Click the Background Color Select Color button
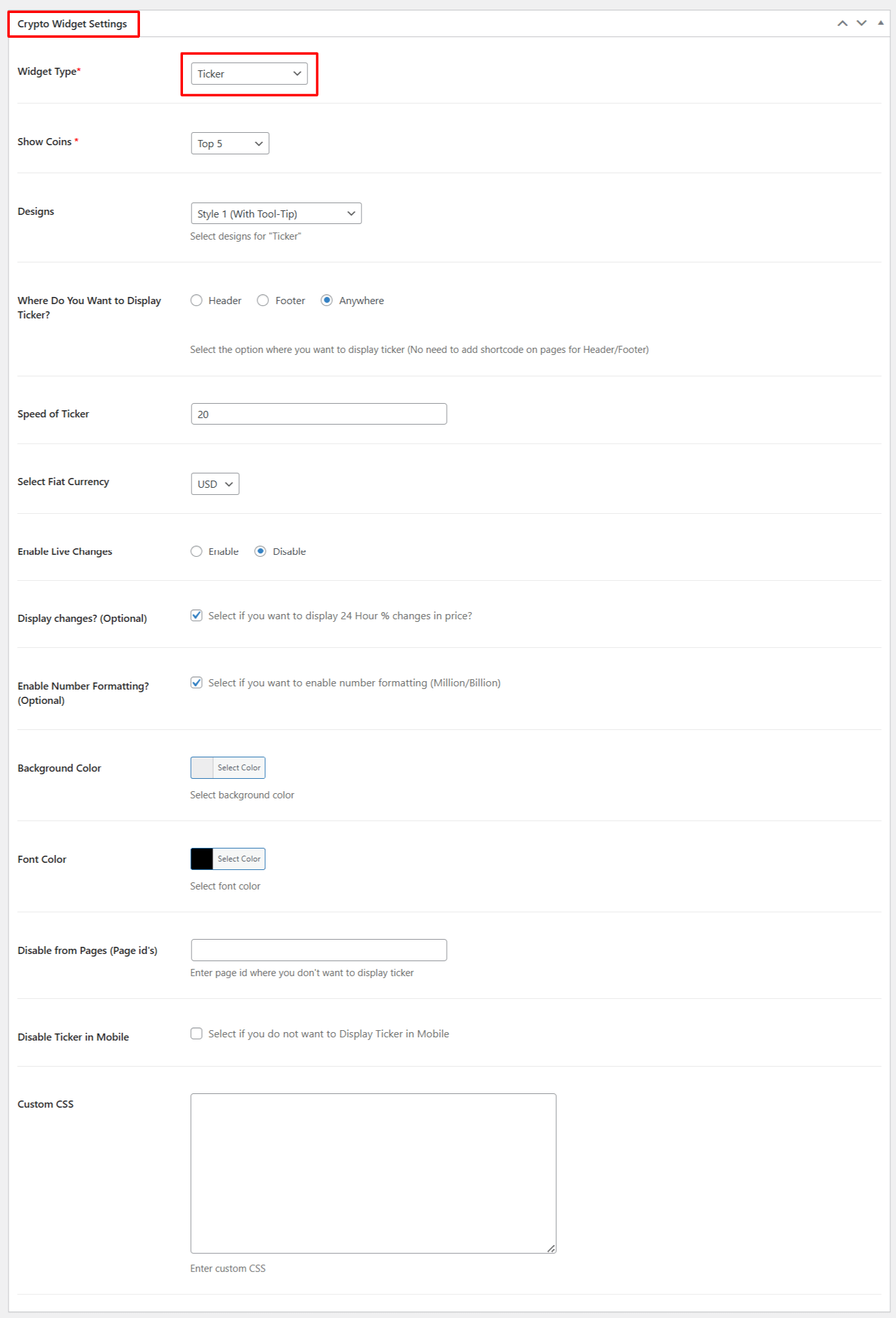This screenshot has height=1318, width=896. point(238,768)
